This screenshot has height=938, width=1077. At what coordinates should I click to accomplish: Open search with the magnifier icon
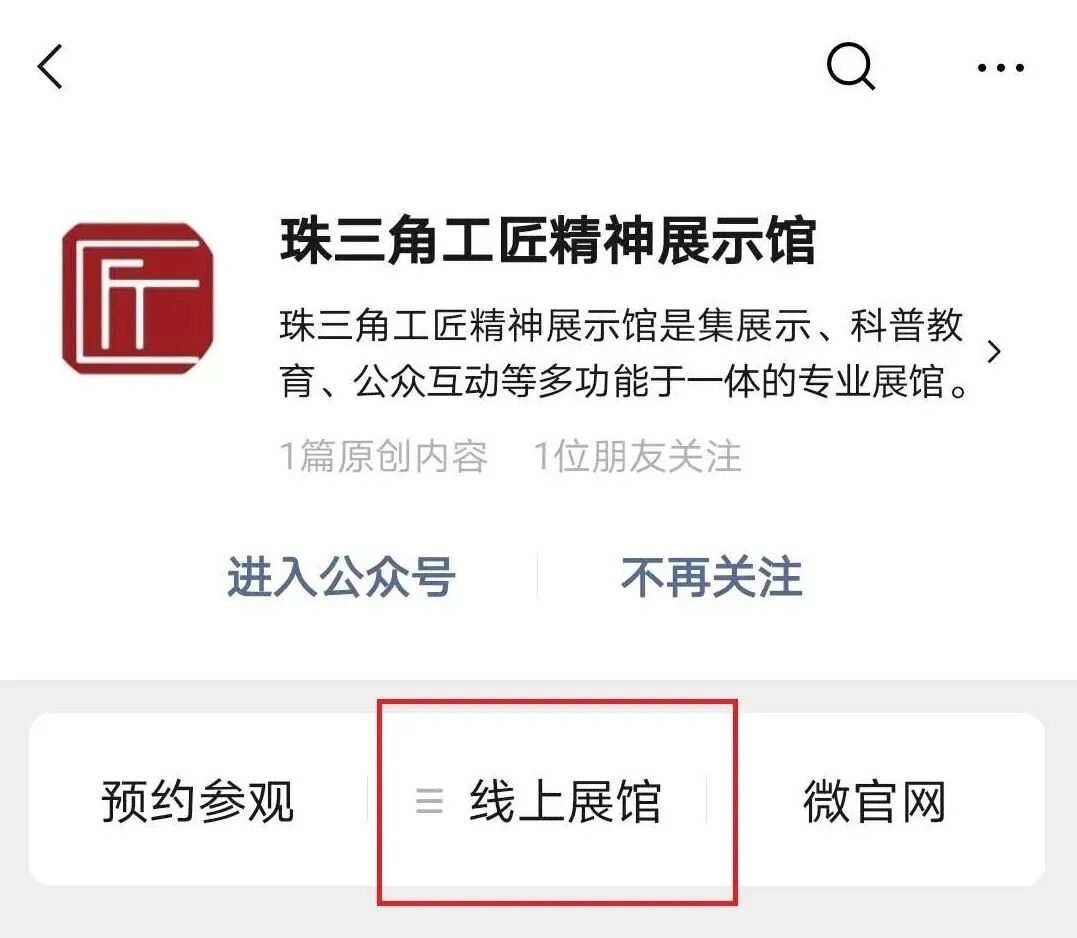(850, 67)
